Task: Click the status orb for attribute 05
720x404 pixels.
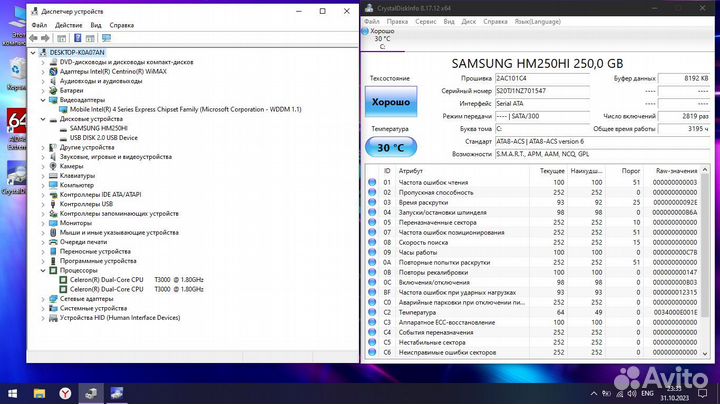Action: 372,222
